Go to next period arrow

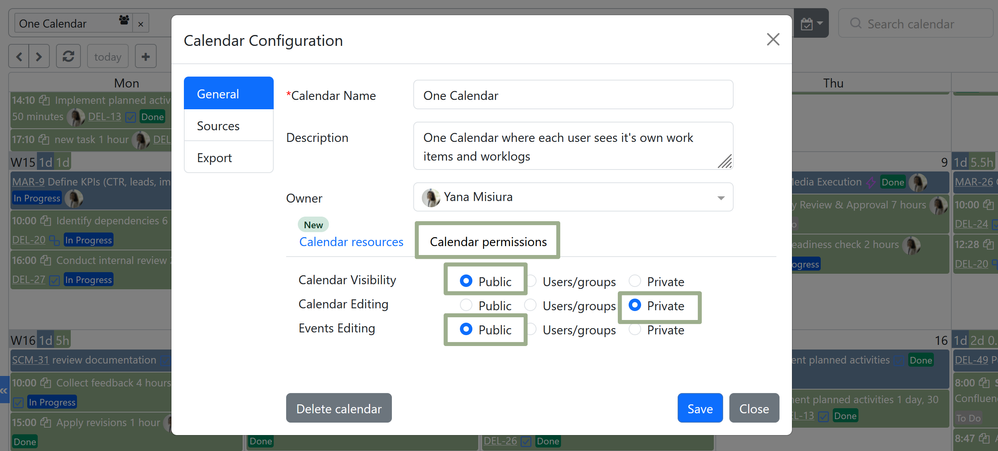[x=39, y=57]
